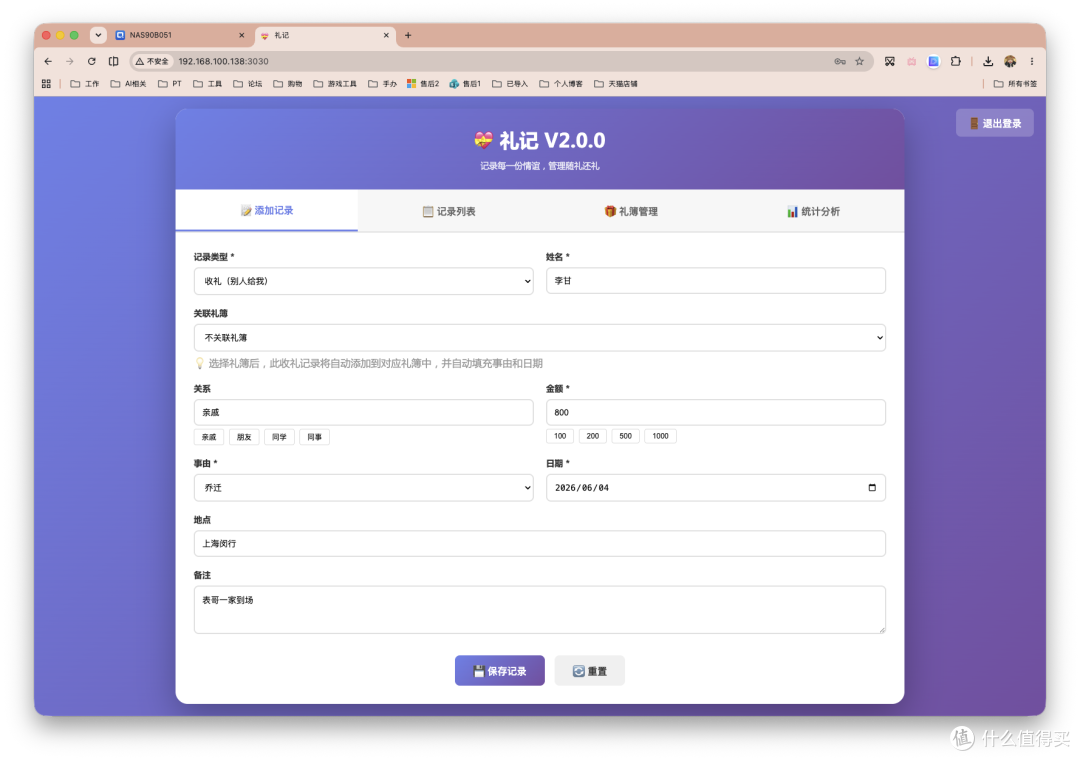Open the downloads arrow icon
This screenshot has width=1080, height=761.
(988, 61)
